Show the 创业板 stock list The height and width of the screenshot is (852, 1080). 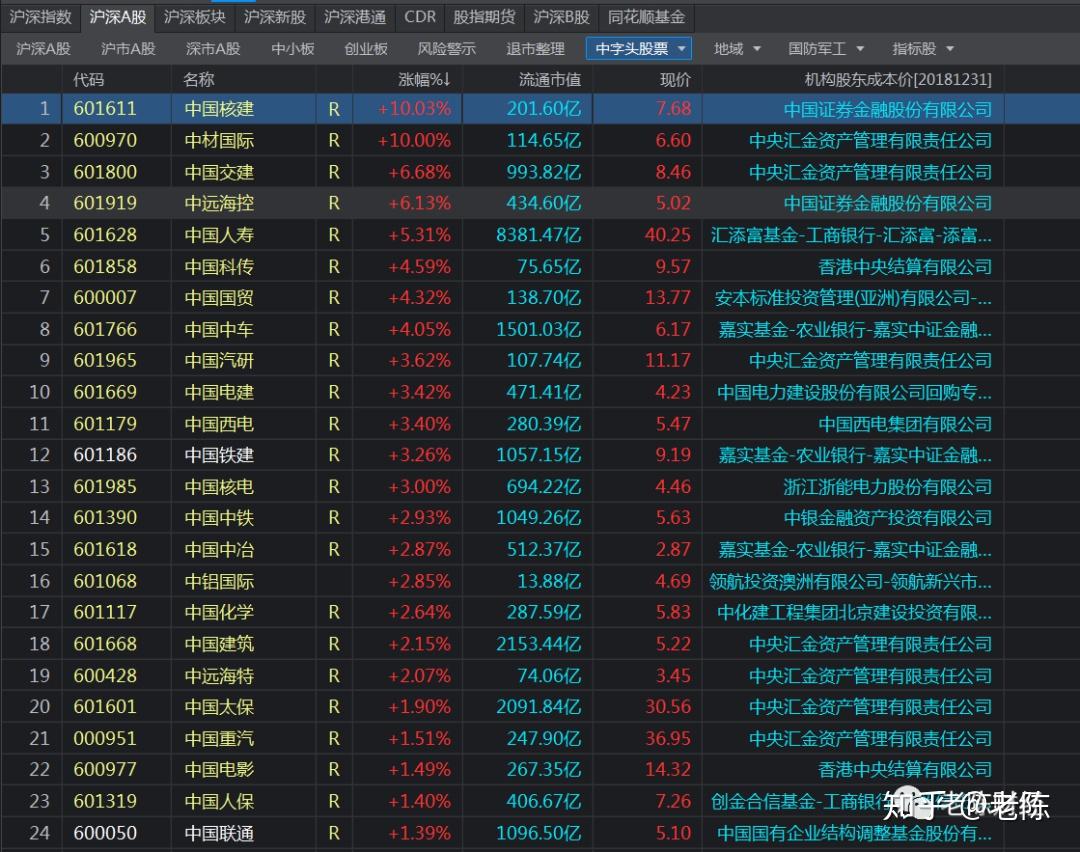pos(366,49)
